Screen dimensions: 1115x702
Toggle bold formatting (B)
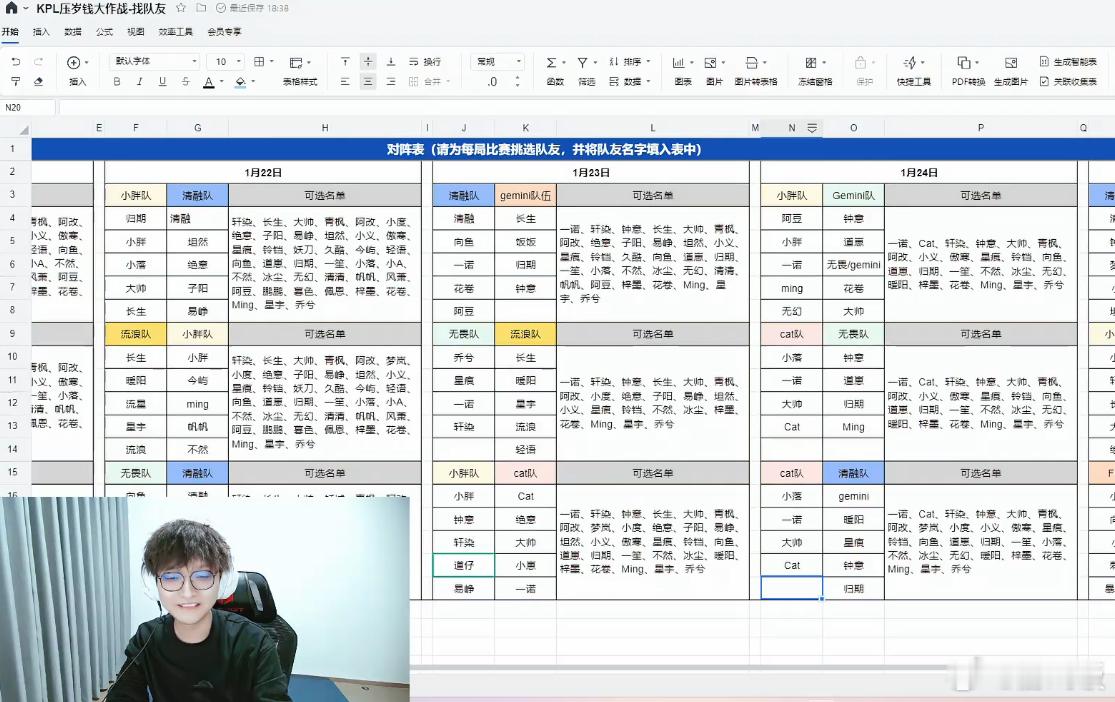[117, 82]
